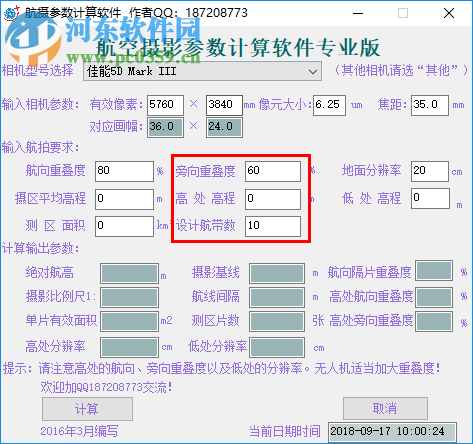This screenshot has width=473, height=444.
Task: Select the effective pixel height field 3840
Action: pos(224,105)
